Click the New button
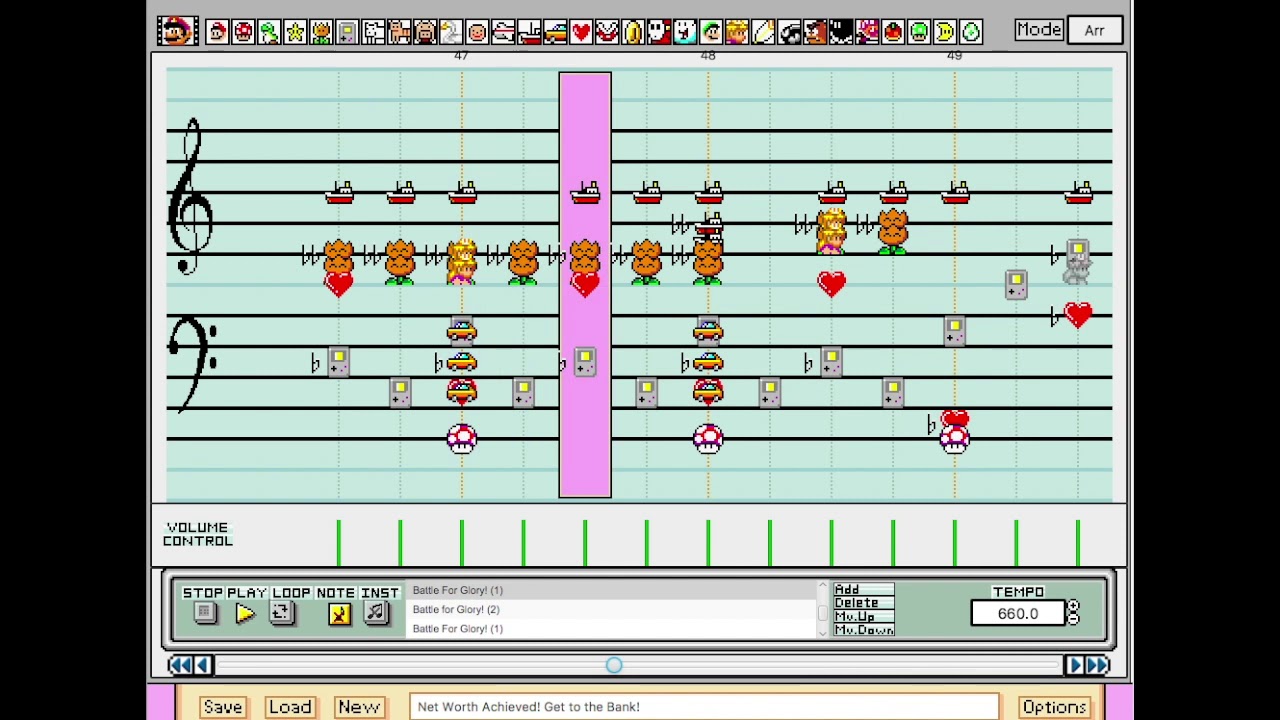This screenshot has height=720, width=1280. [359, 707]
